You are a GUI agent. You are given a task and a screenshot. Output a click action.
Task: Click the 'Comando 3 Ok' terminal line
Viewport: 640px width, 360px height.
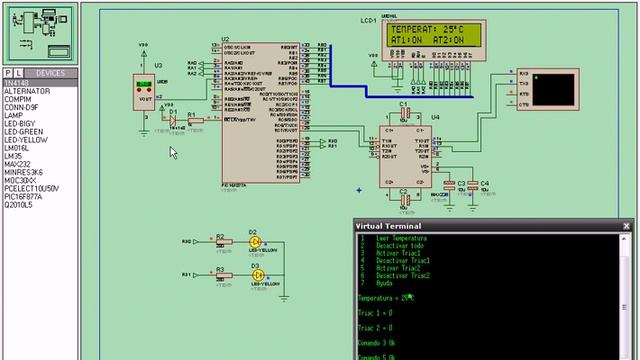coord(376,343)
